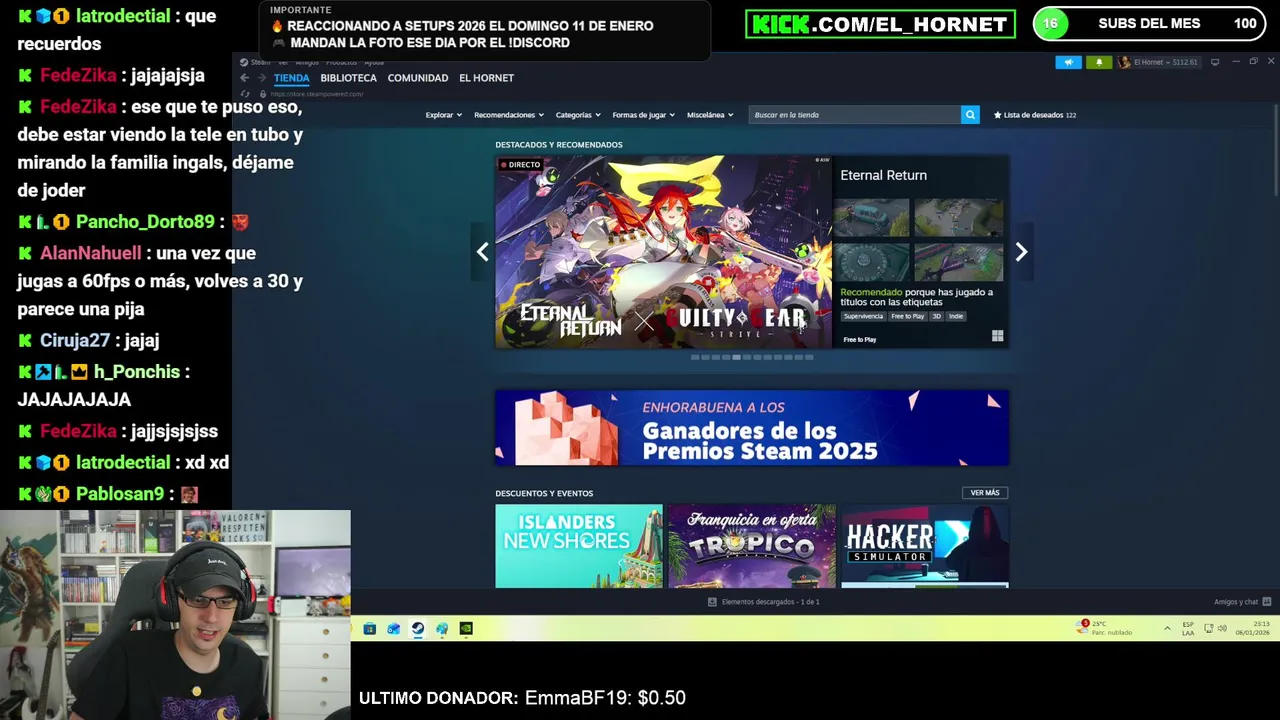Viewport: 1280px width, 720px height.
Task: Click the VER MÁS button
Action: [984, 493]
